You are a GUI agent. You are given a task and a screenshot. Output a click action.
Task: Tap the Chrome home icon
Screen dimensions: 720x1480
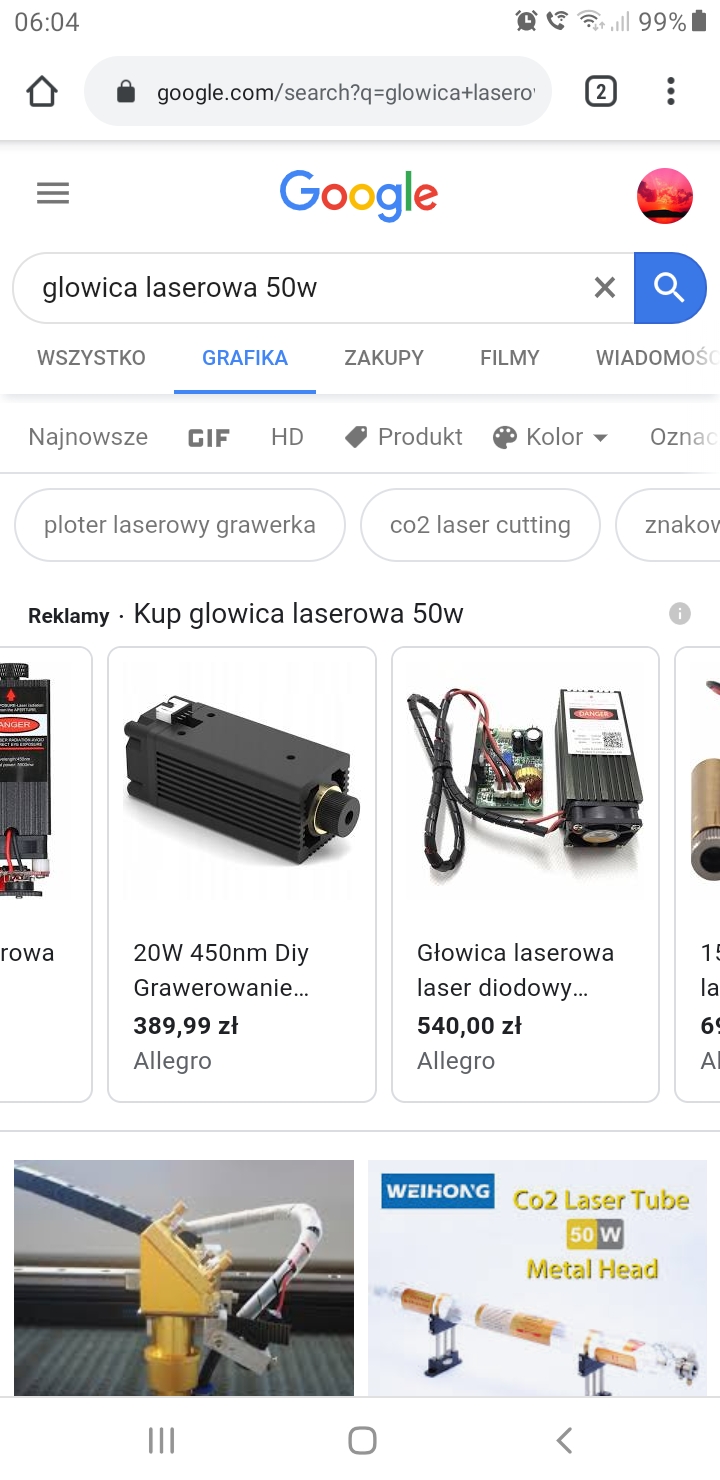[x=42, y=92]
